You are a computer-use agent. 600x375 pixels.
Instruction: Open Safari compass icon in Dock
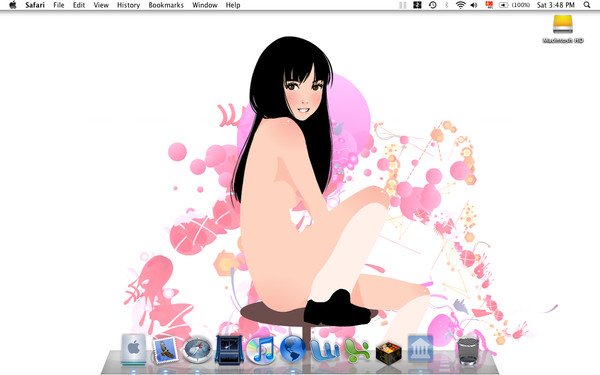pyautogui.click(x=197, y=349)
